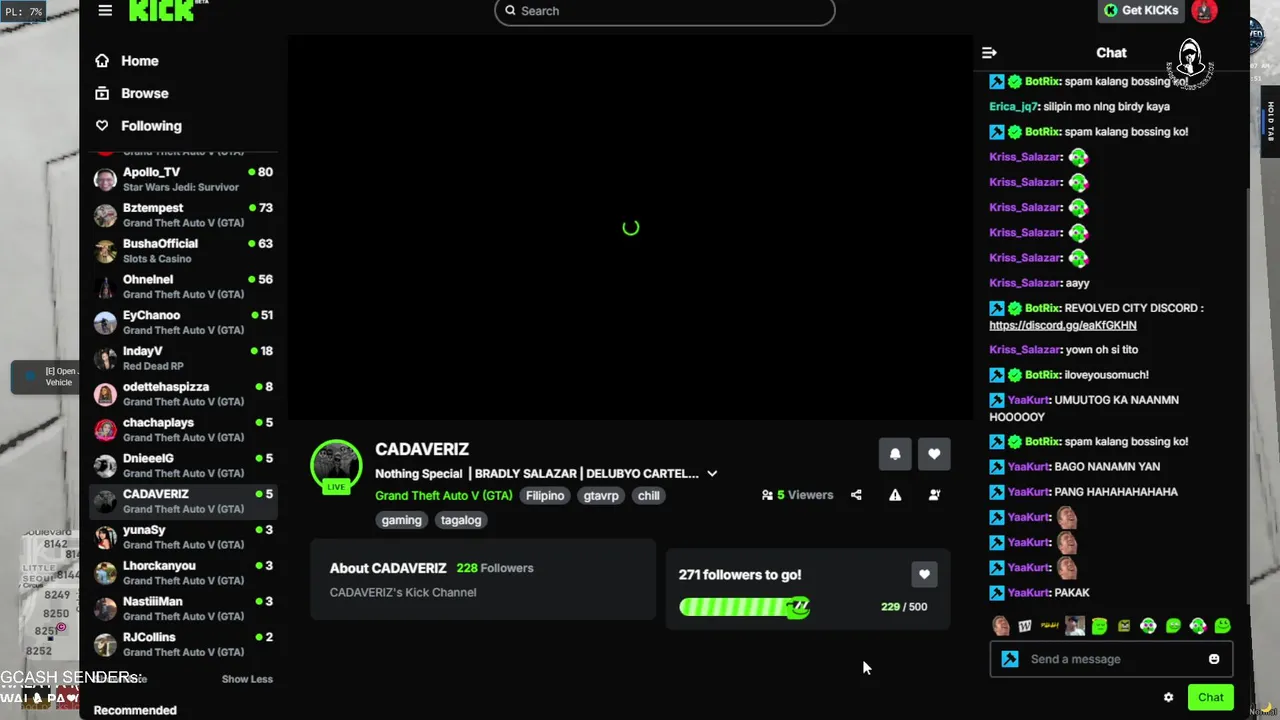This screenshot has height=720, width=1280.
Task: Click the 5 Viewers count
Action: 797,495
